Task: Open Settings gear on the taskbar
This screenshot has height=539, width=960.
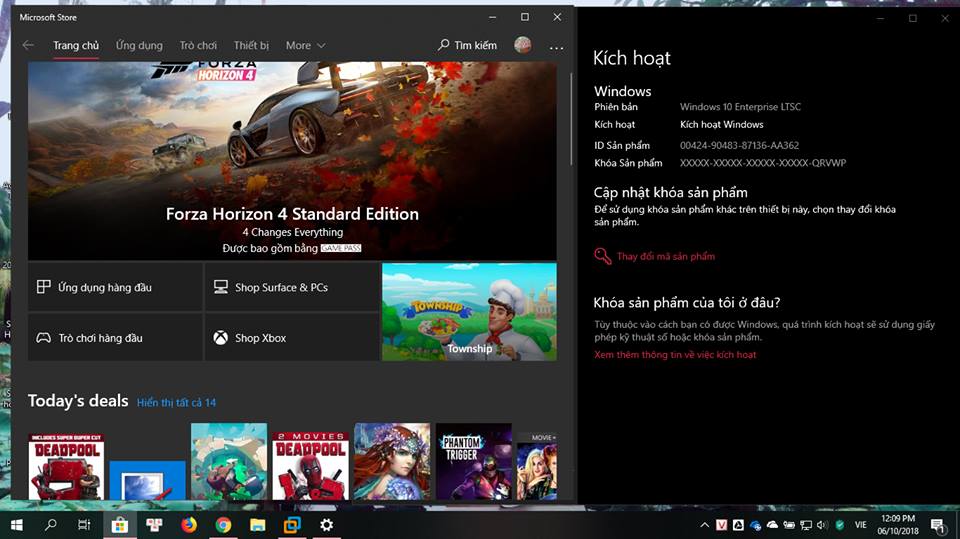Action: point(327,525)
